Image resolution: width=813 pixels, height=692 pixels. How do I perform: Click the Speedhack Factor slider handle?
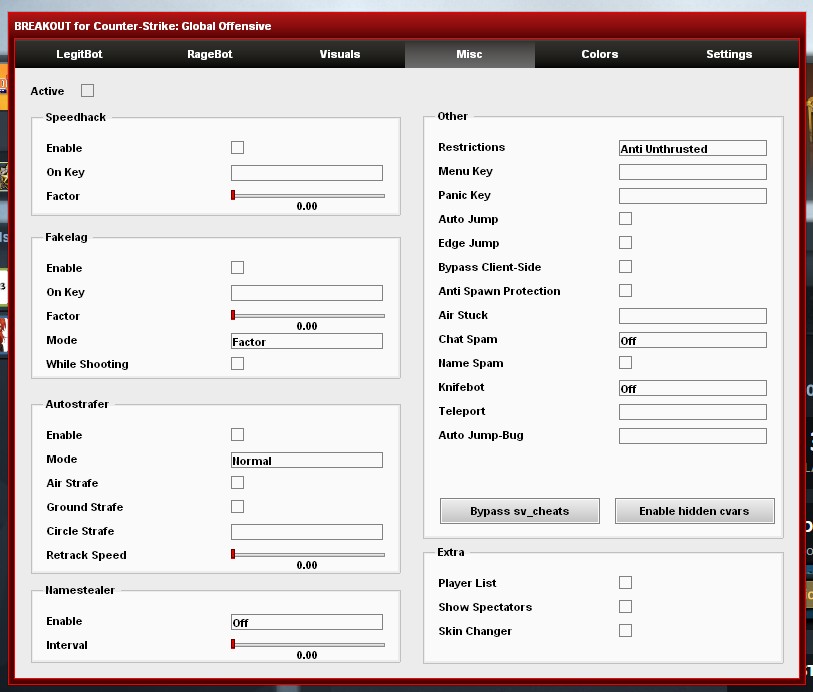pos(233,195)
